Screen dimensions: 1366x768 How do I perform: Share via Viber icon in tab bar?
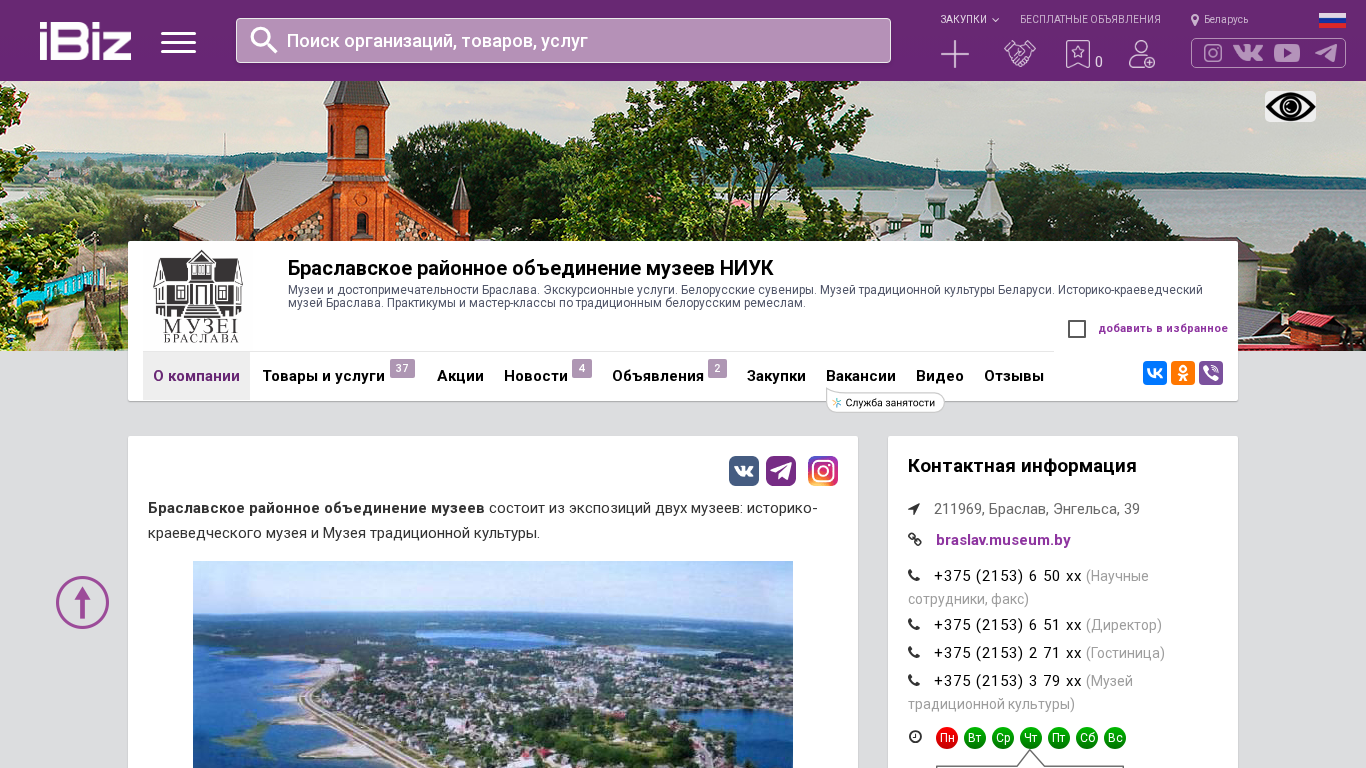coord(1211,373)
